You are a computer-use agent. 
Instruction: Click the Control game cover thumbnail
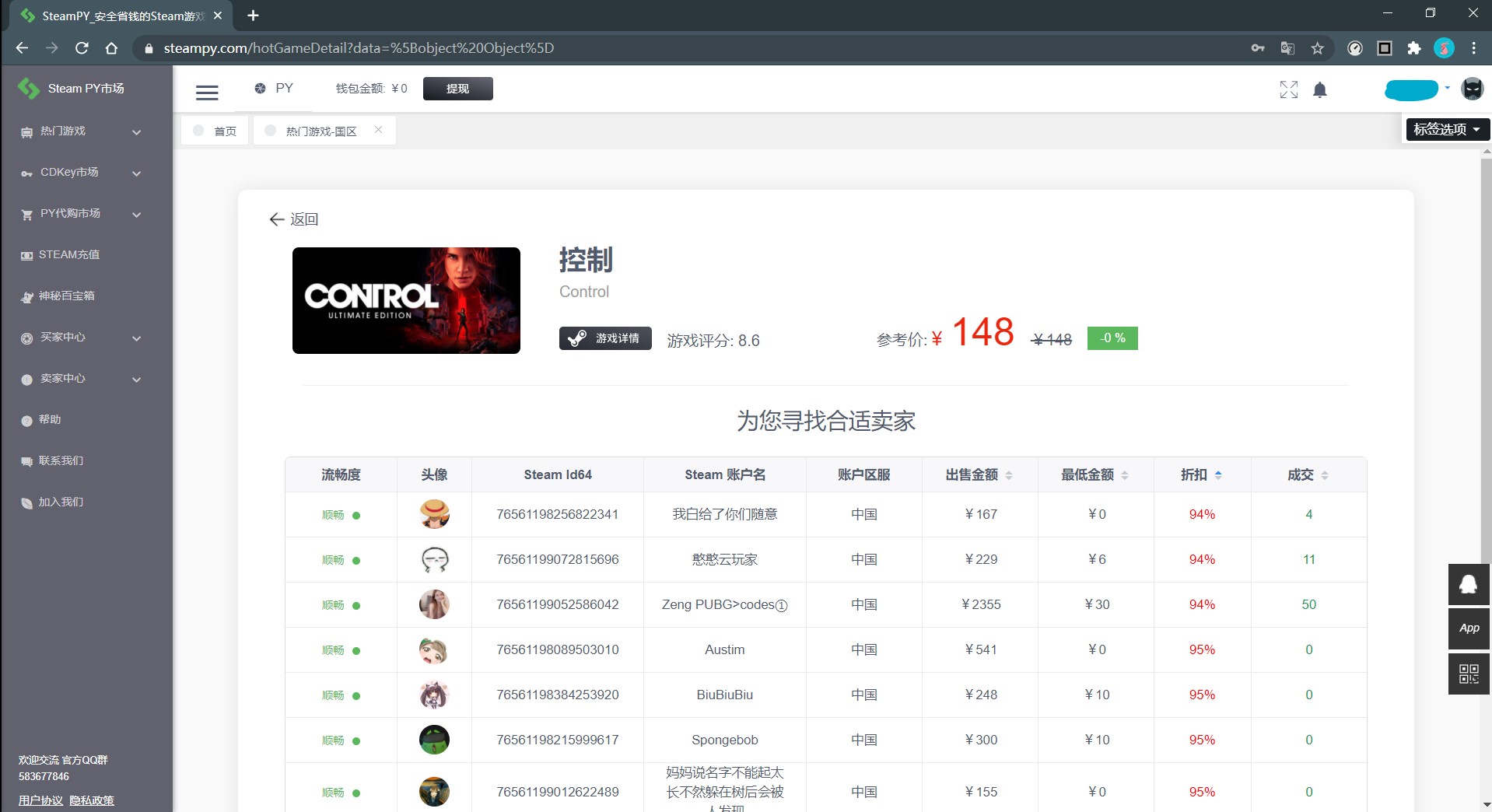pos(405,300)
